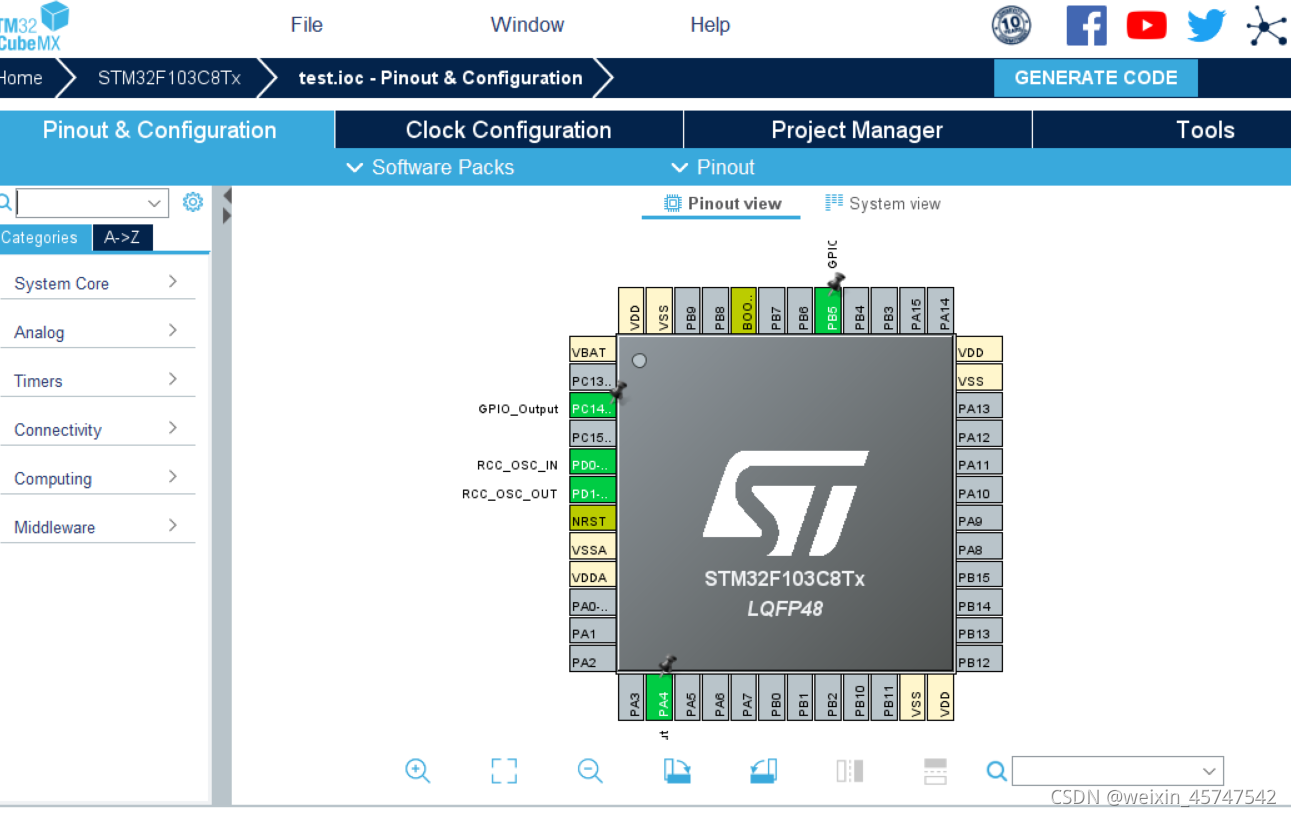This screenshot has height=817, width=1291.
Task: Collapse the left panel with upper arrow
Action: coord(227,195)
